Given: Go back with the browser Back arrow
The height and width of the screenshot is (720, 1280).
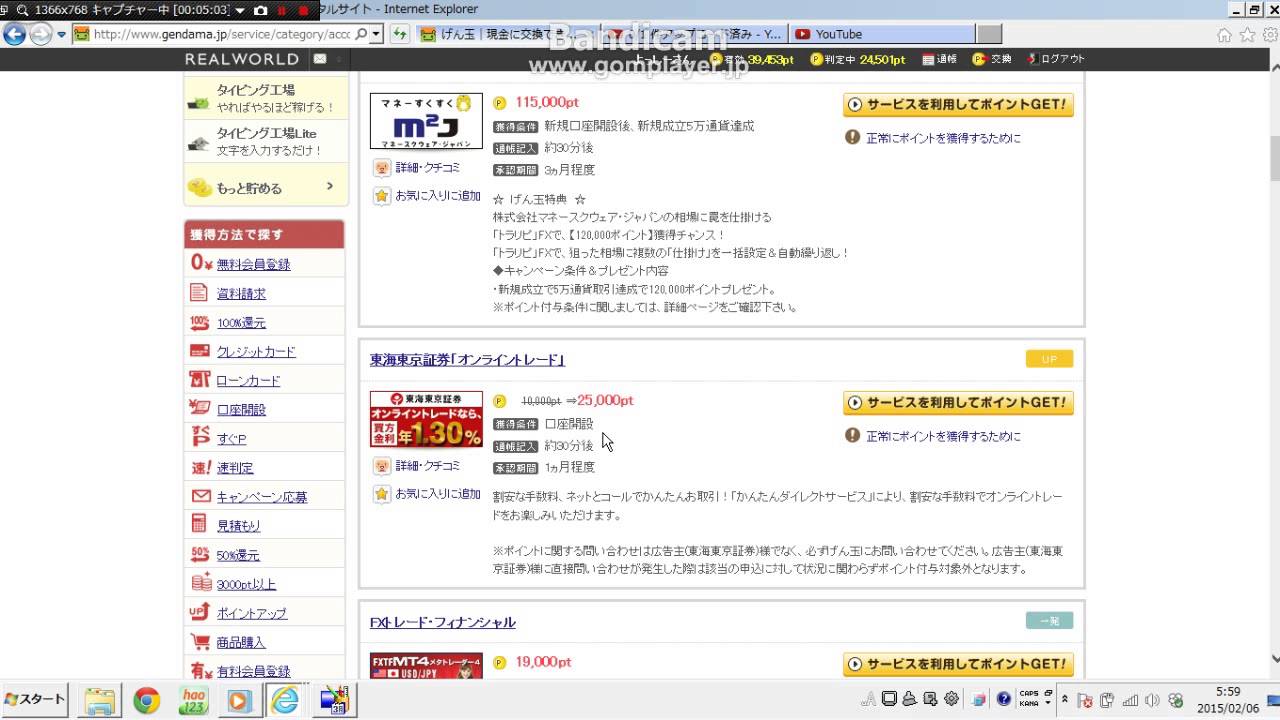Looking at the screenshot, I should click(x=14, y=34).
